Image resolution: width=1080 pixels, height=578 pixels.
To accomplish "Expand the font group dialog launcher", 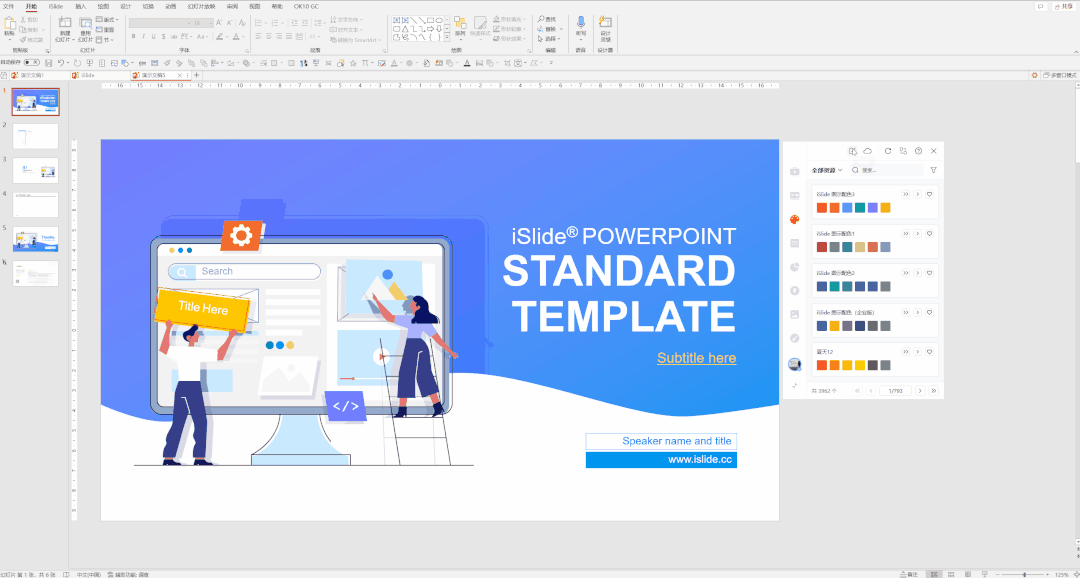I will (x=247, y=51).
